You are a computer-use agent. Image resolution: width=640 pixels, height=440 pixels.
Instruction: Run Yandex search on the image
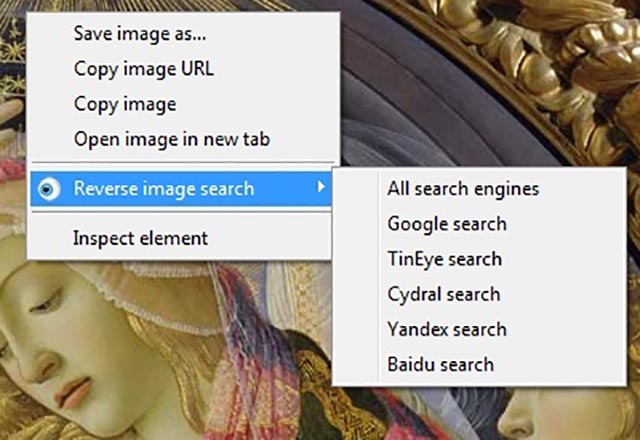coord(479,329)
